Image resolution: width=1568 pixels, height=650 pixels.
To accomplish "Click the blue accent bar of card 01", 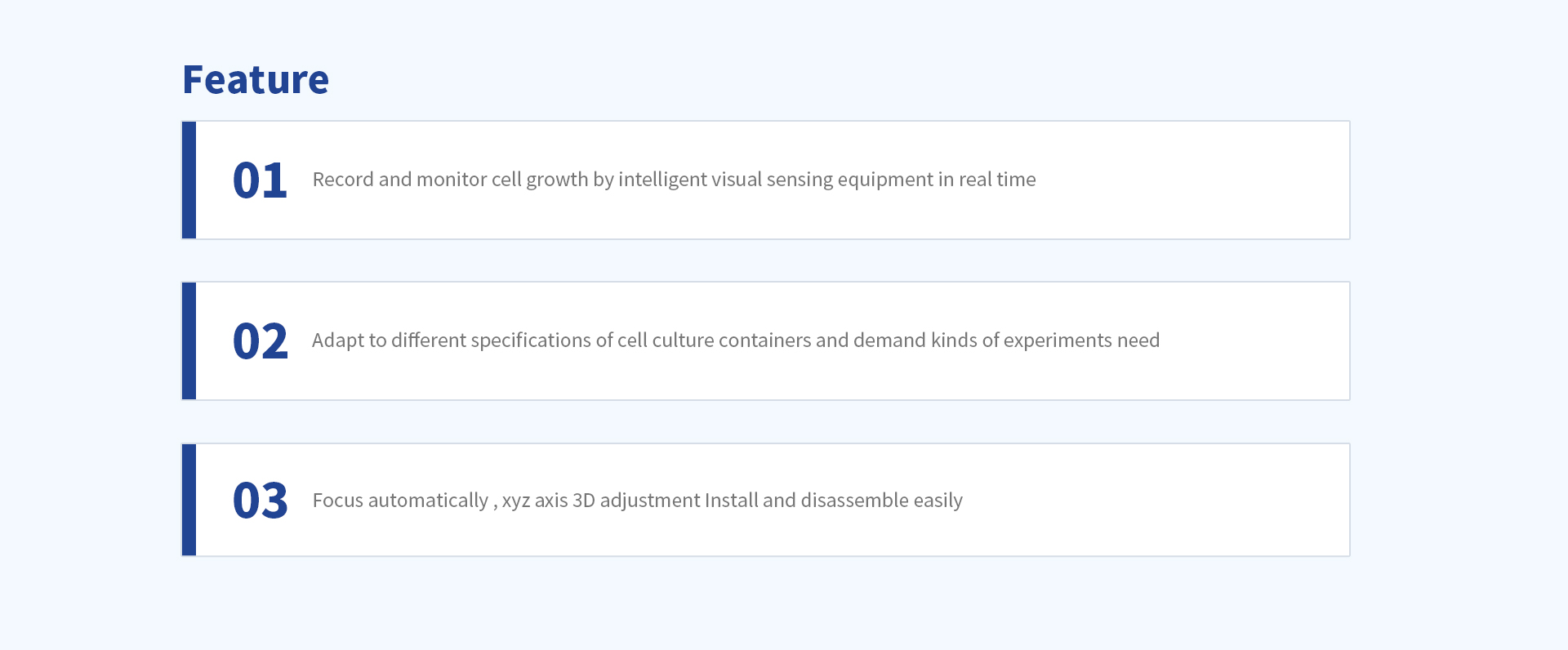I will pos(189,180).
